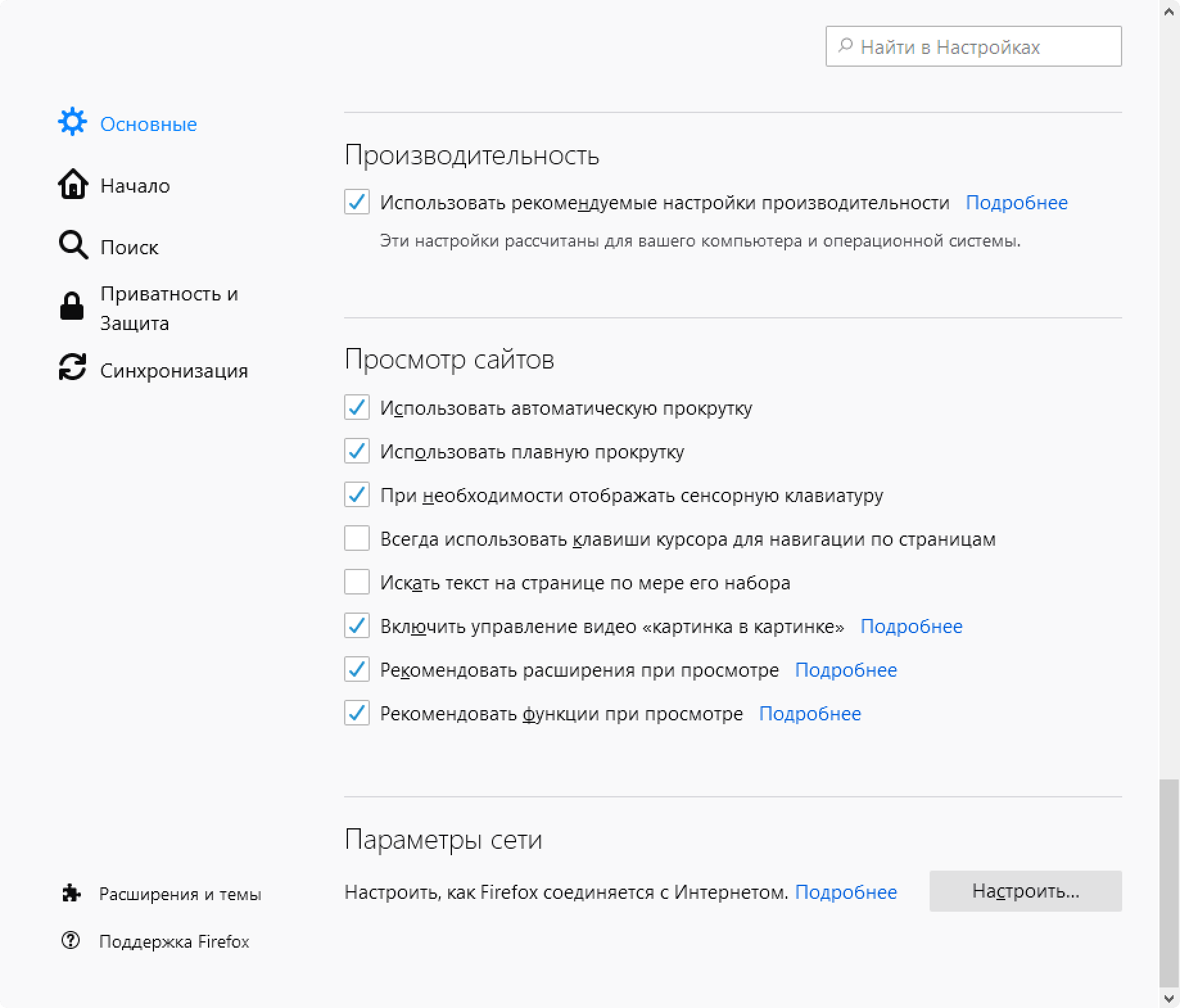Click the gear icon next to Основные

[72, 122]
